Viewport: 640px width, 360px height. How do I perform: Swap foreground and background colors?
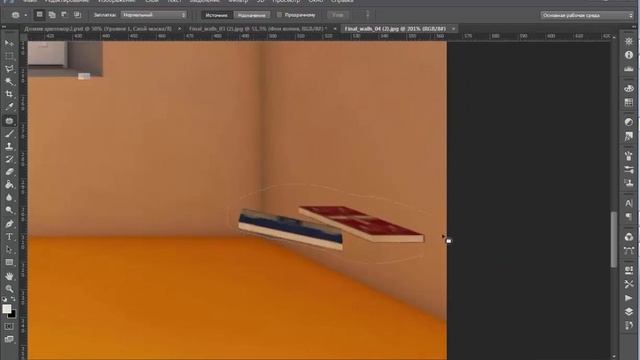(x=13, y=299)
